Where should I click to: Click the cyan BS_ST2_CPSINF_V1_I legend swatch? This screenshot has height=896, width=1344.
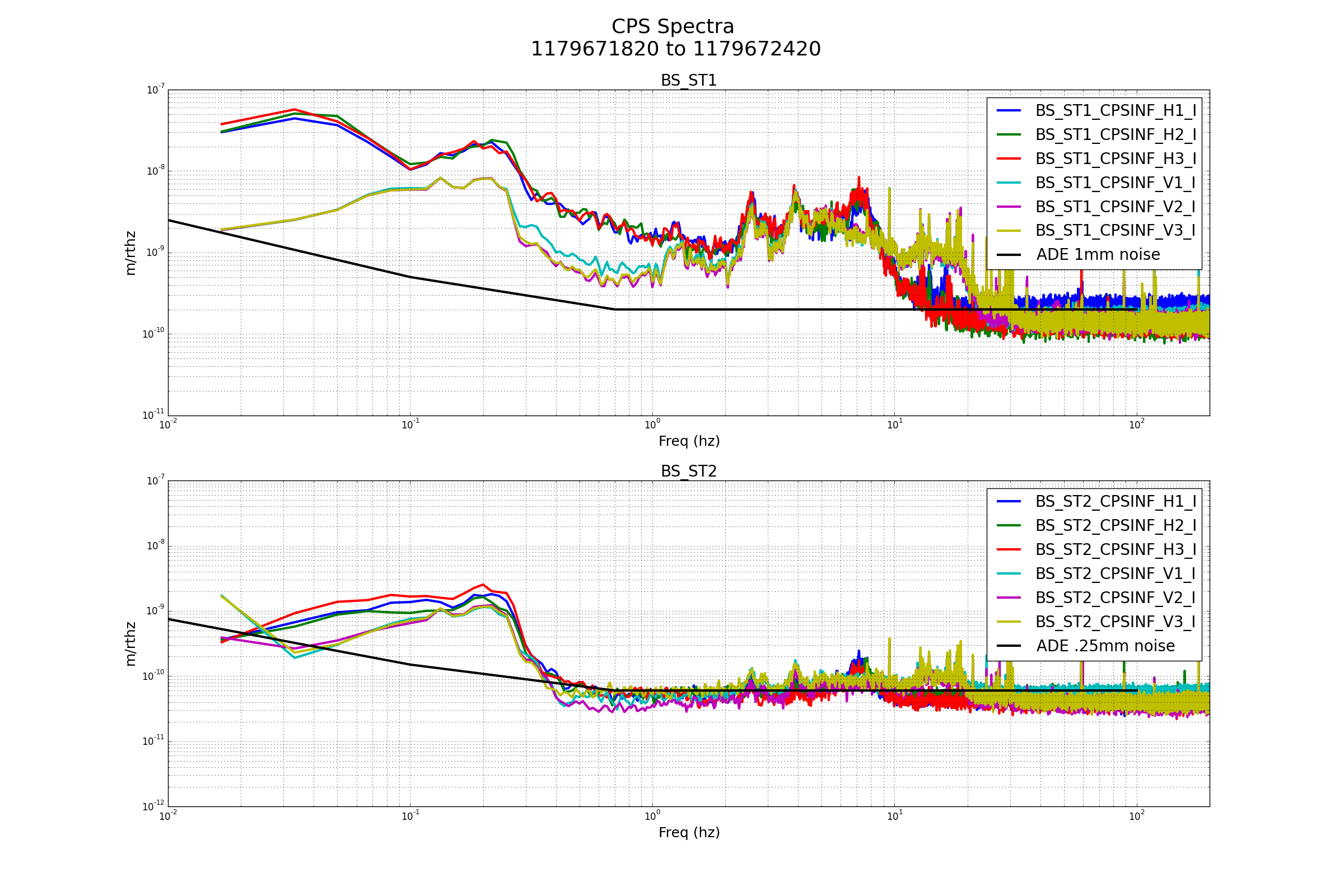(x=1009, y=573)
